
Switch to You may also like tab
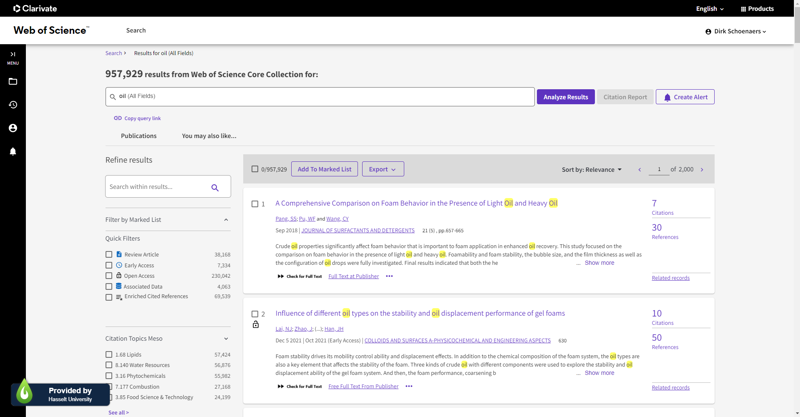(x=208, y=136)
